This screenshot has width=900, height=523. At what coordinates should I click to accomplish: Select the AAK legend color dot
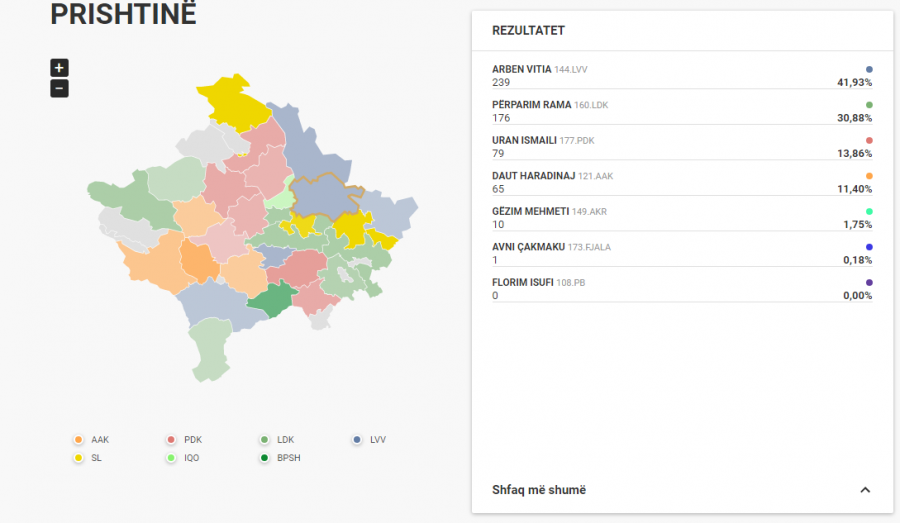[x=79, y=440]
